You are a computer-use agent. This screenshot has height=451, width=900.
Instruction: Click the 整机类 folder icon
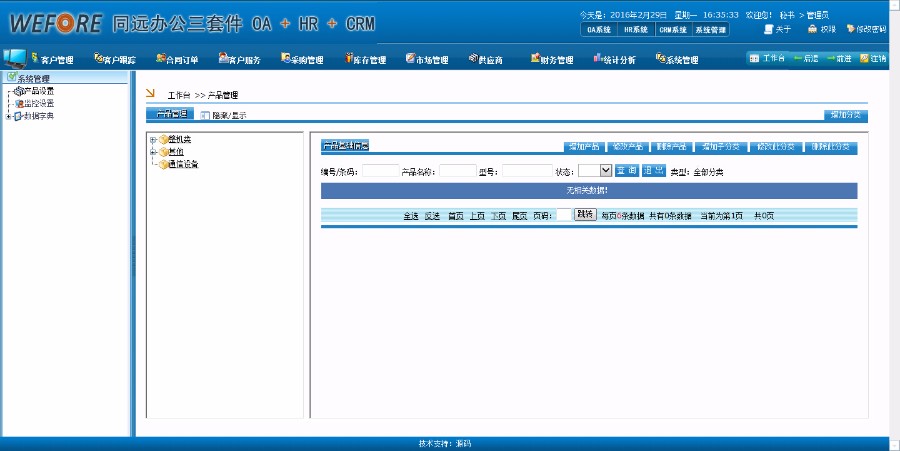[x=164, y=139]
